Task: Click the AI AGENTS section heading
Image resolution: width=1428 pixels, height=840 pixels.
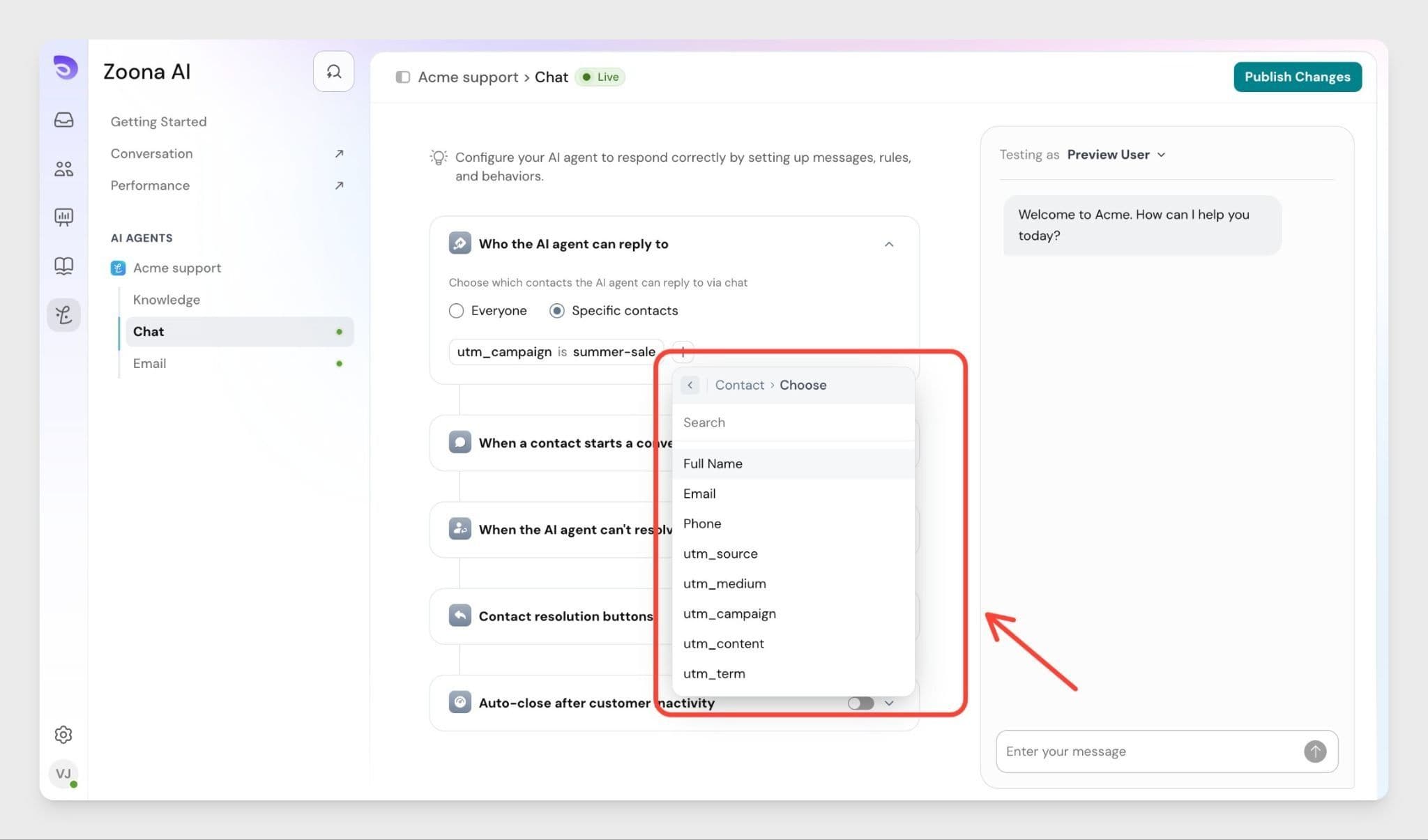Action: click(142, 238)
